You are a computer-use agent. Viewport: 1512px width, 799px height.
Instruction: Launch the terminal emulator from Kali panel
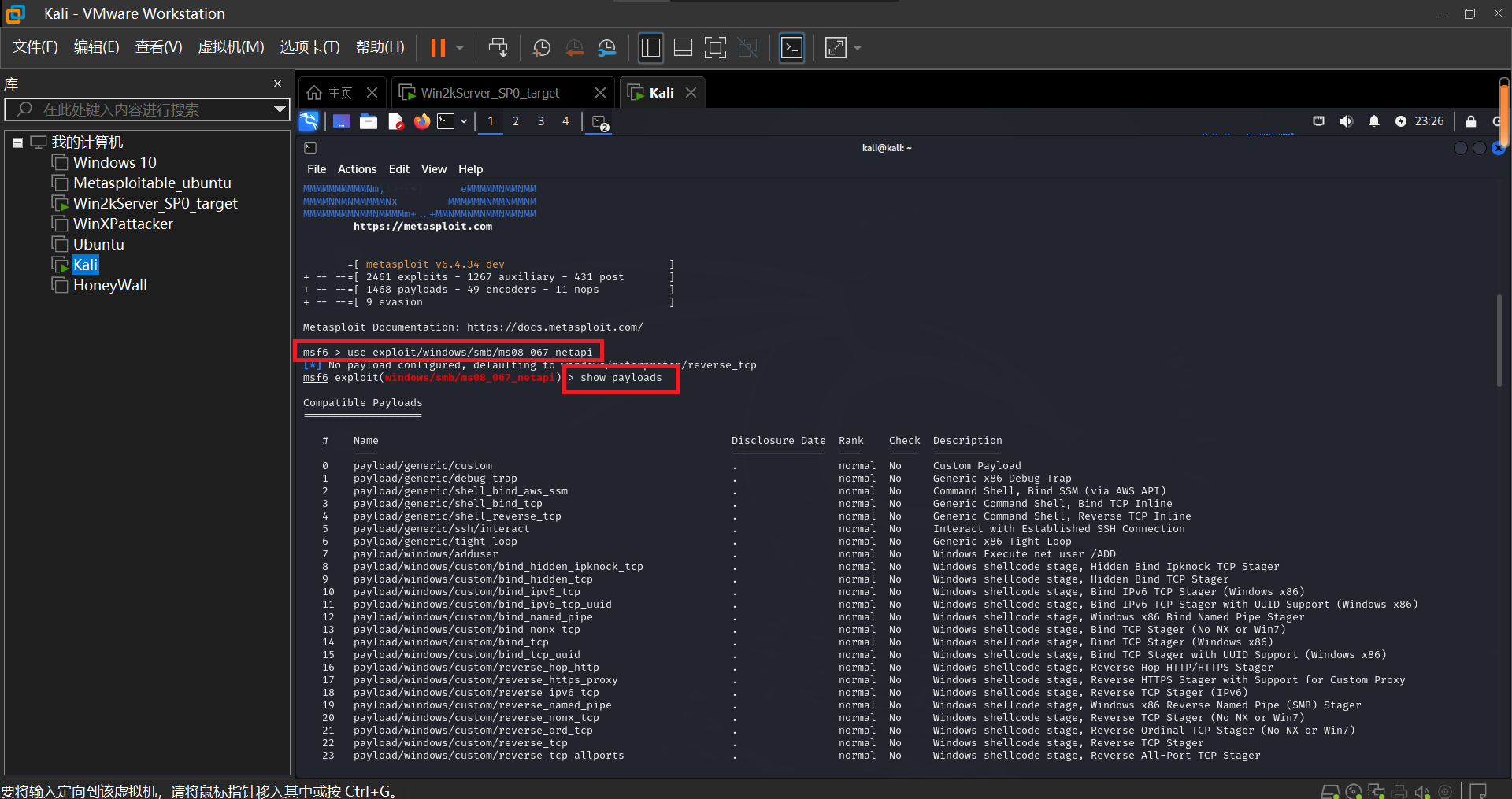coord(447,121)
